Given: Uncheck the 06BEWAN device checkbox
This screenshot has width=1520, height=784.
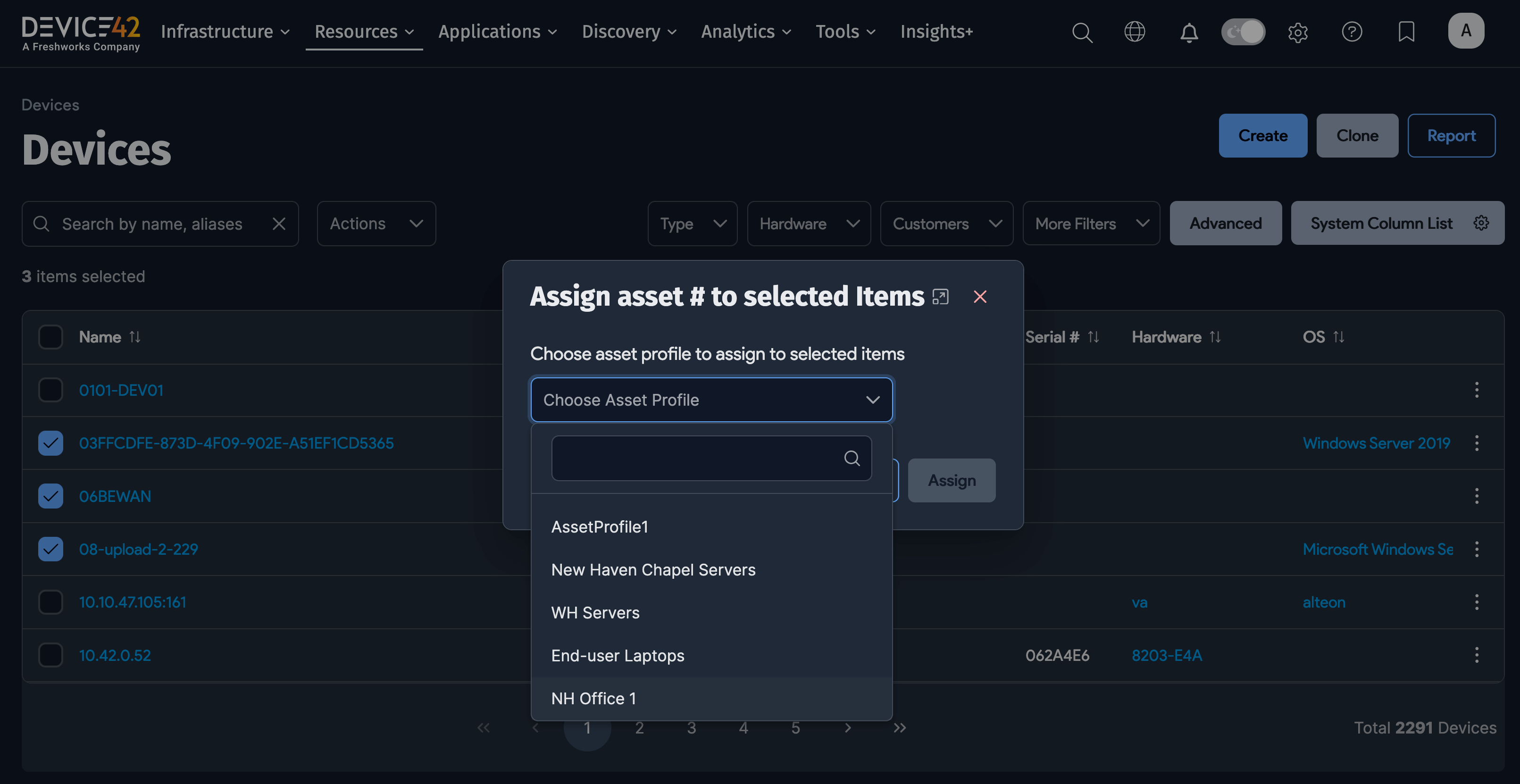Looking at the screenshot, I should click(50, 495).
